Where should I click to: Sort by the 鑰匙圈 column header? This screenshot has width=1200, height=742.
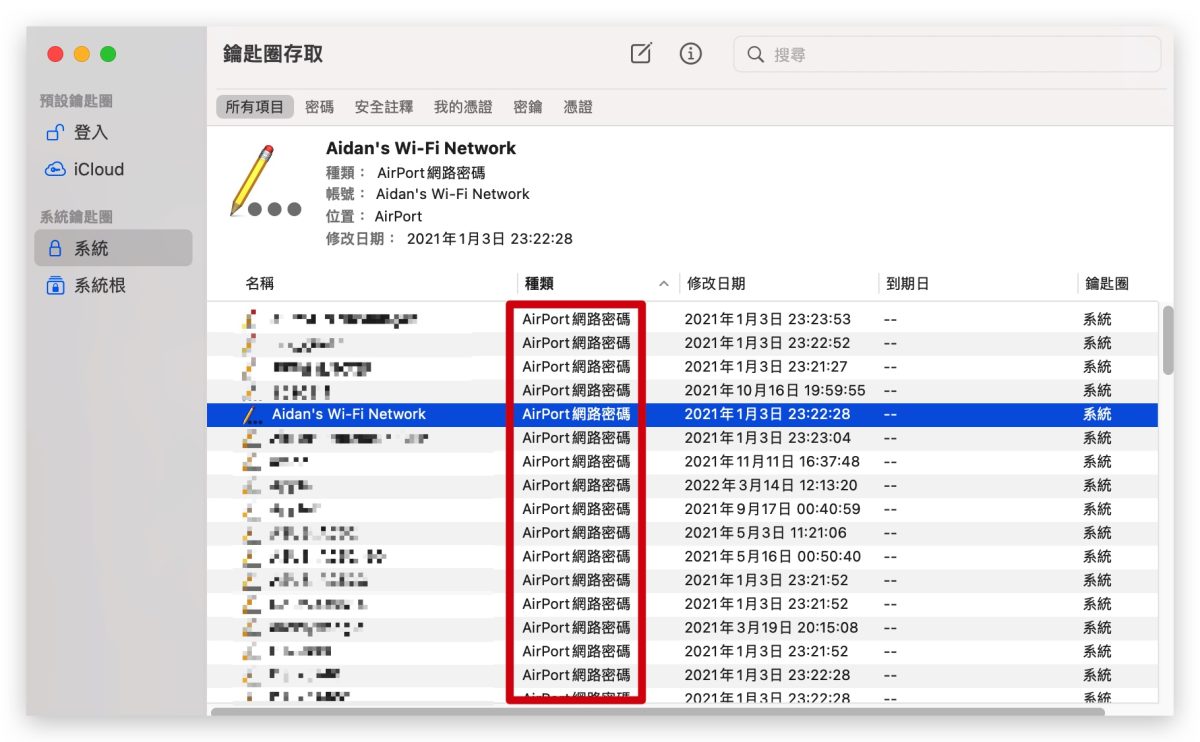point(1107,283)
